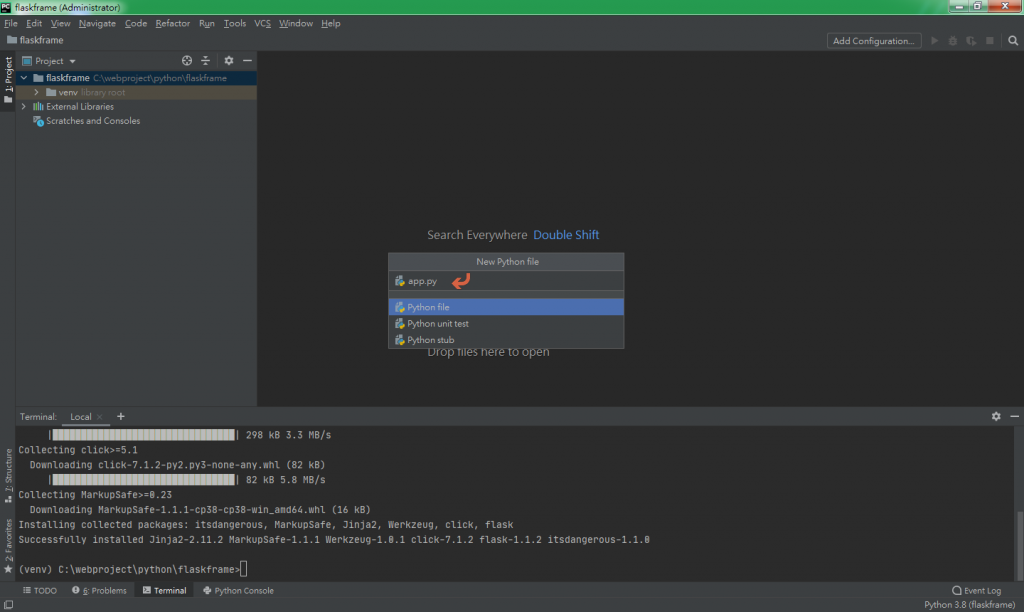The image size is (1024, 612).
Task: Click Run with Coverage icon
Action: point(971,40)
